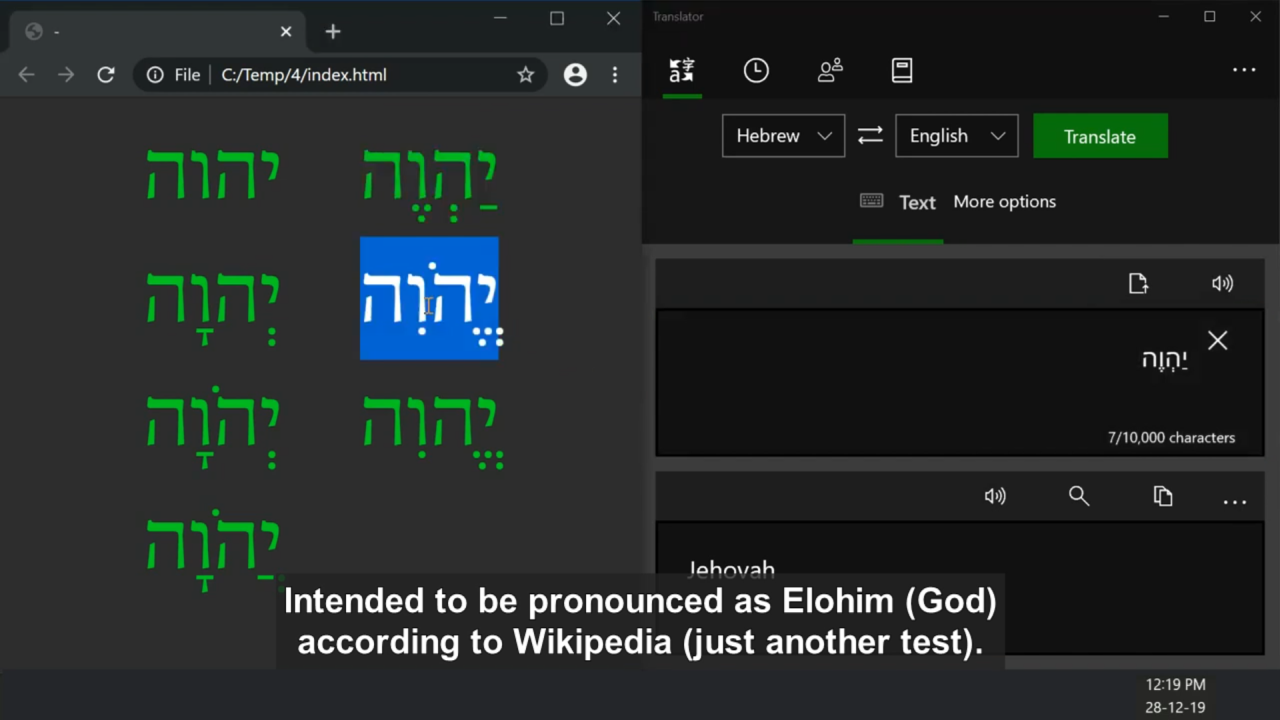
Task: Play audio of the Hebrew input text
Action: click(x=1222, y=284)
